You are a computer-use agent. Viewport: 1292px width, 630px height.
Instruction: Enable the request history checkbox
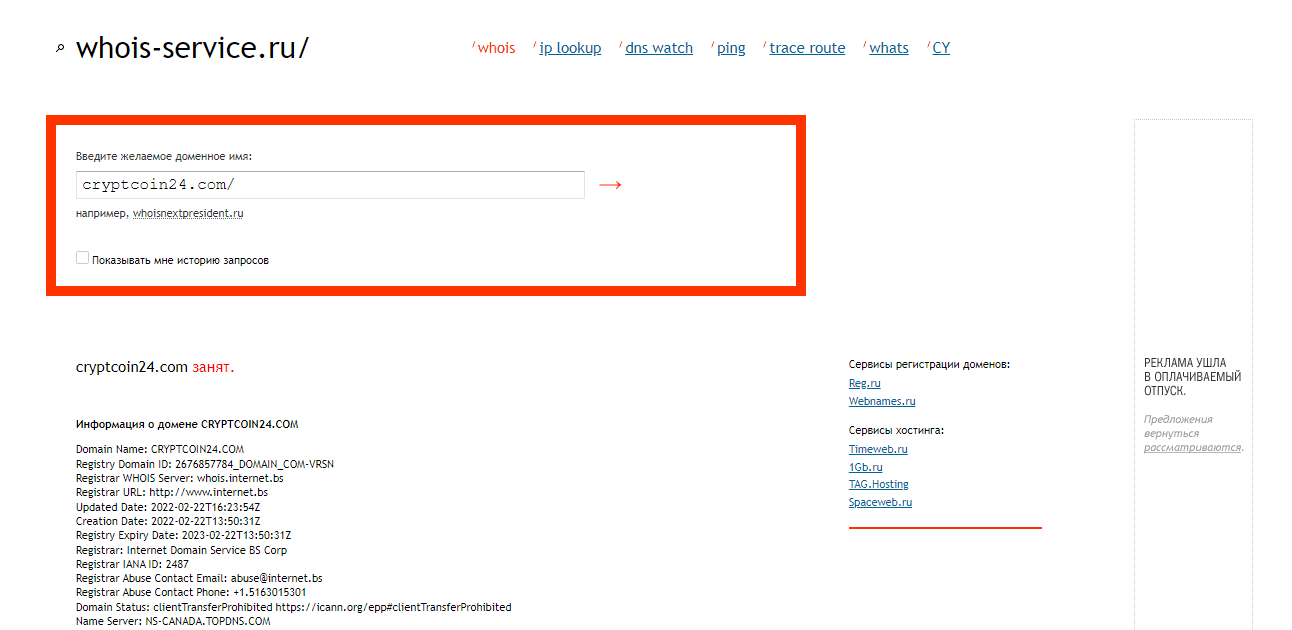point(83,258)
